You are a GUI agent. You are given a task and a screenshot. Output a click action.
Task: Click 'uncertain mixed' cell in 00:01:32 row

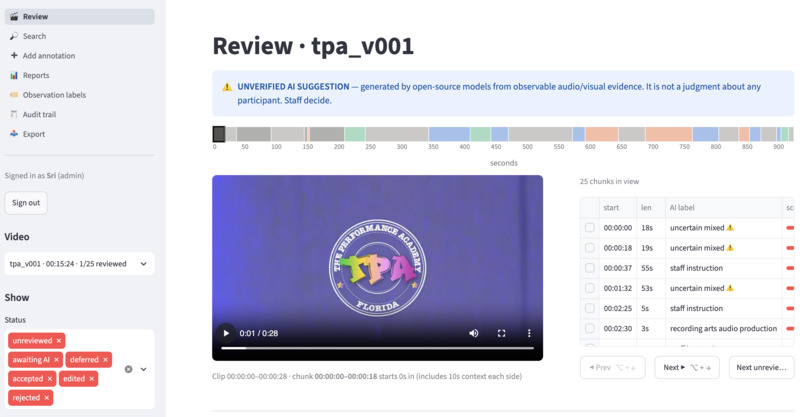point(723,288)
